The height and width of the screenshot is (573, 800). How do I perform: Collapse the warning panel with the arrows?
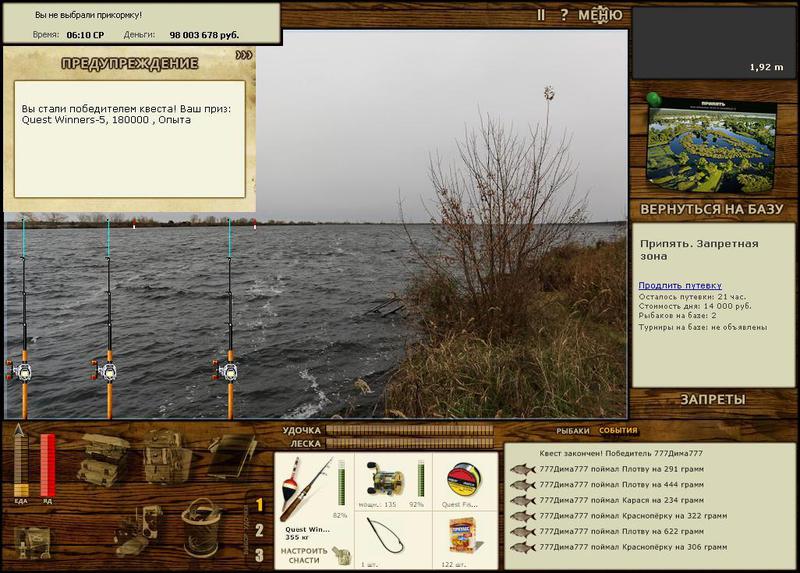pyautogui.click(x=244, y=55)
